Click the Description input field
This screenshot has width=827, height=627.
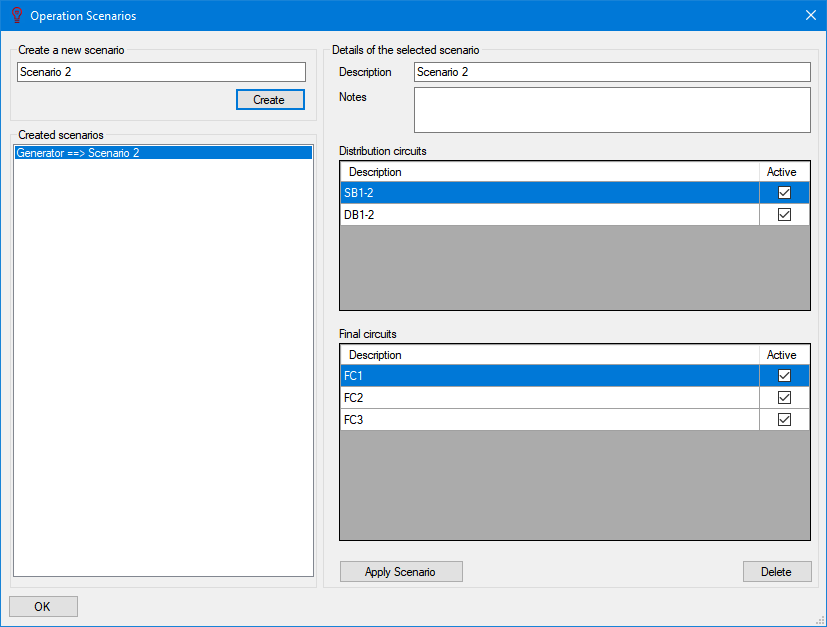tap(612, 72)
